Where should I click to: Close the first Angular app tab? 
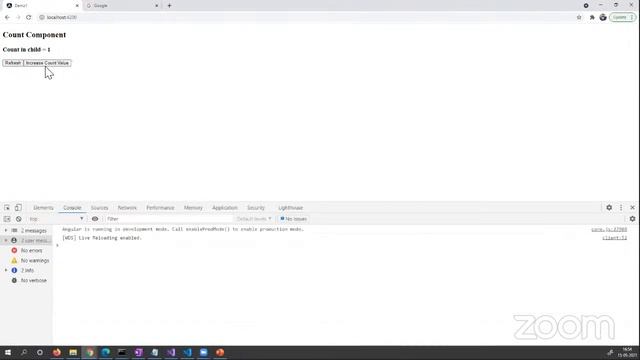(77, 6)
